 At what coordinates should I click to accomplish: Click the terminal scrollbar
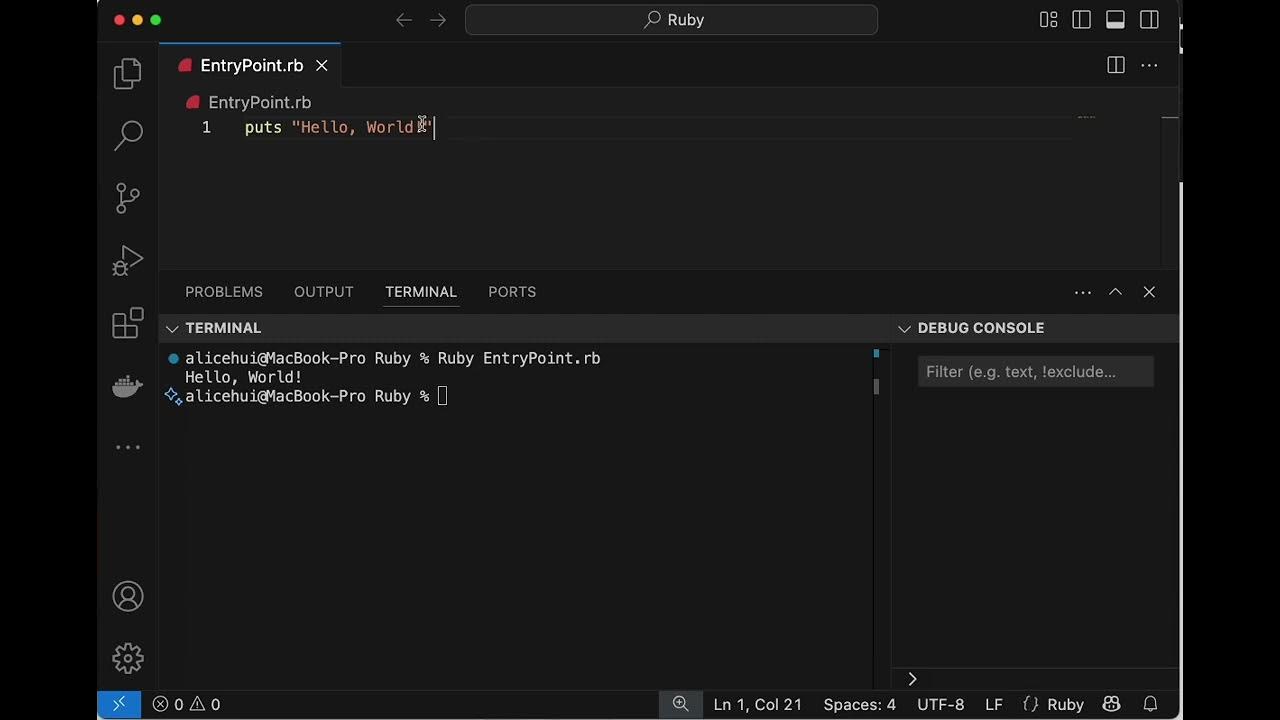pyautogui.click(x=876, y=386)
